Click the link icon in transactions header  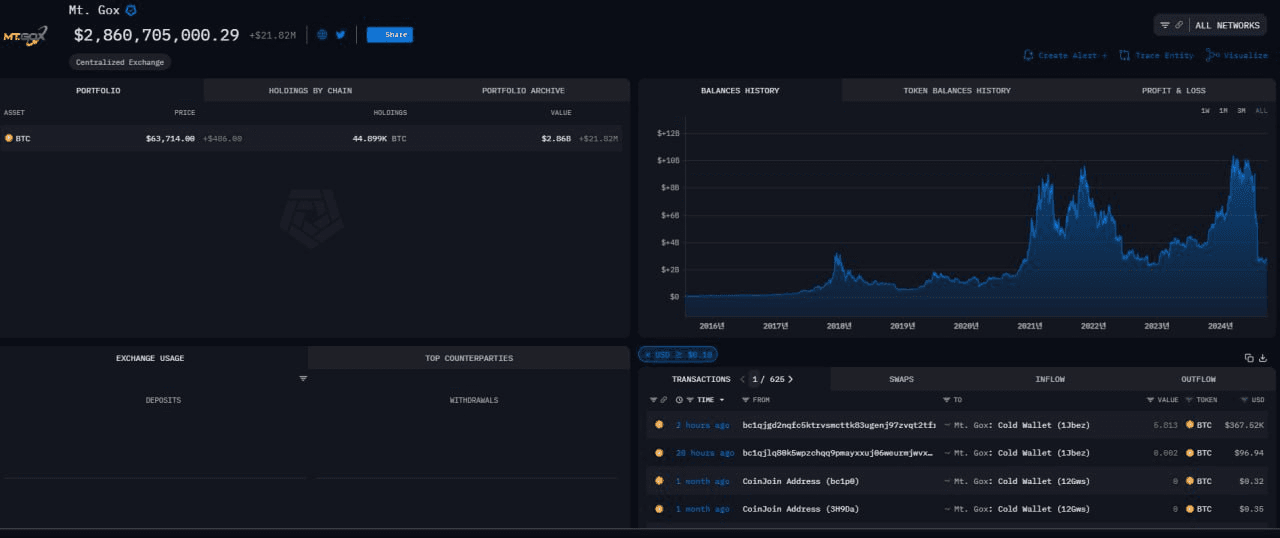click(x=664, y=400)
